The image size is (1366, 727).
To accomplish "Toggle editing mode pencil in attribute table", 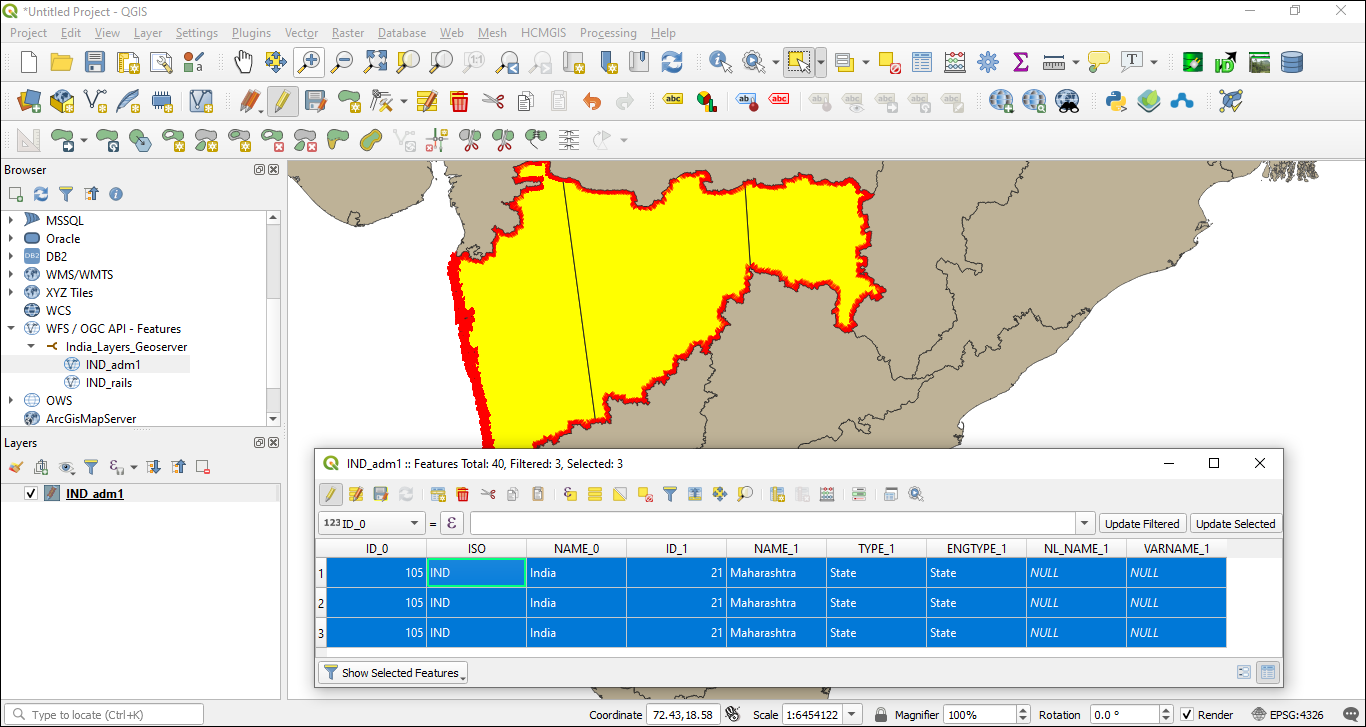I will tap(330, 494).
